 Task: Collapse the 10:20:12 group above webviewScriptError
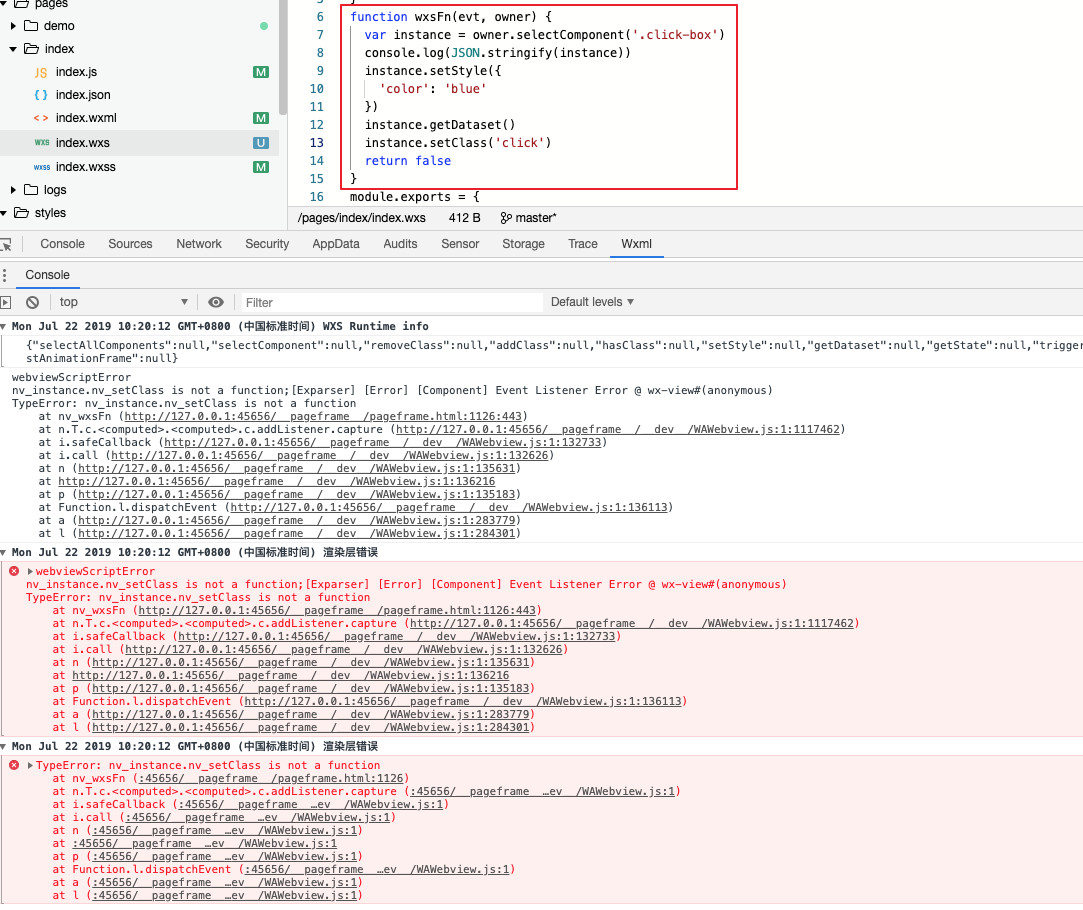coord(3,552)
